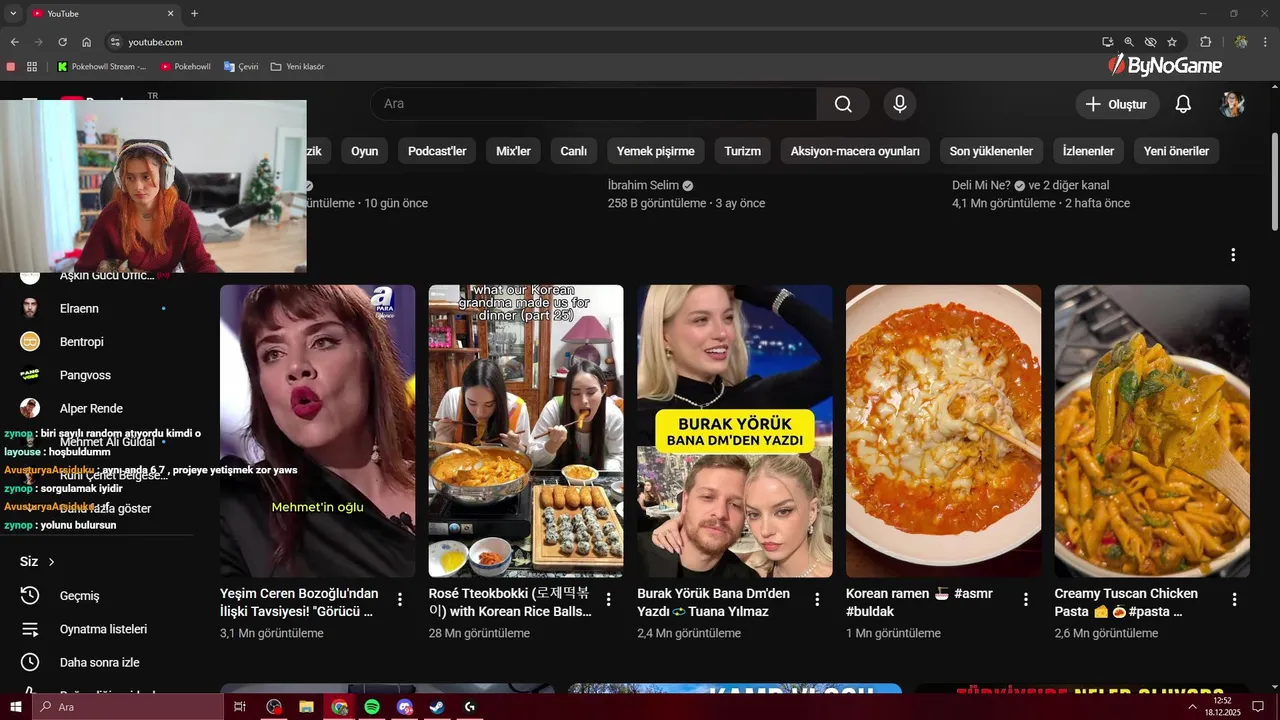Click the Daha sonra izle clock icon

coord(30,662)
